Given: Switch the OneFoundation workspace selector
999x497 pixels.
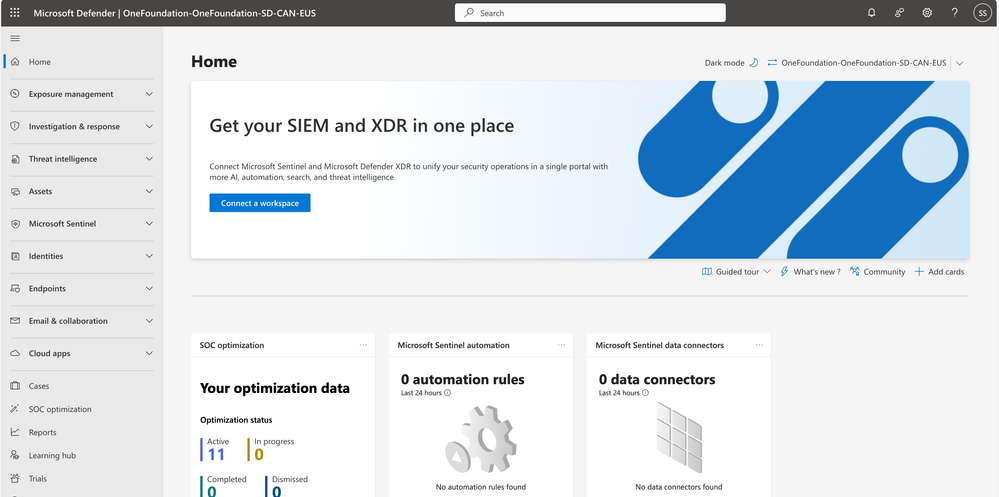Looking at the screenshot, I should pos(865,63).
